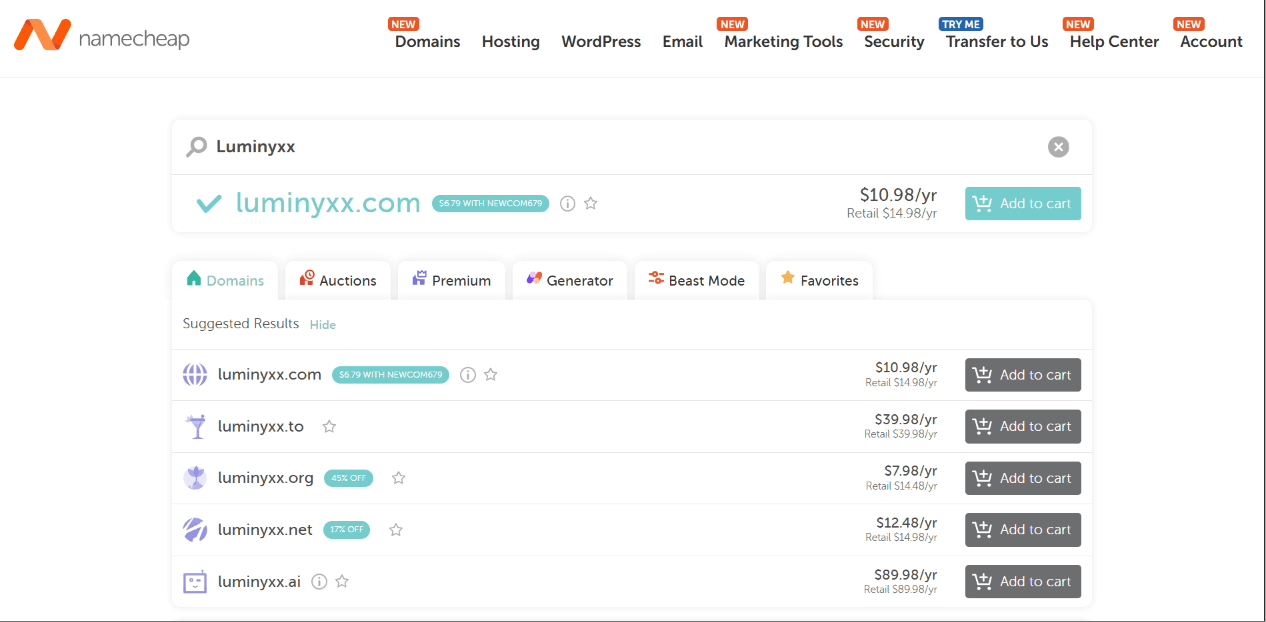The image size is (1266, 622).
Task: Add luminyxx.org to cart
Action: tap(1023, 478)
